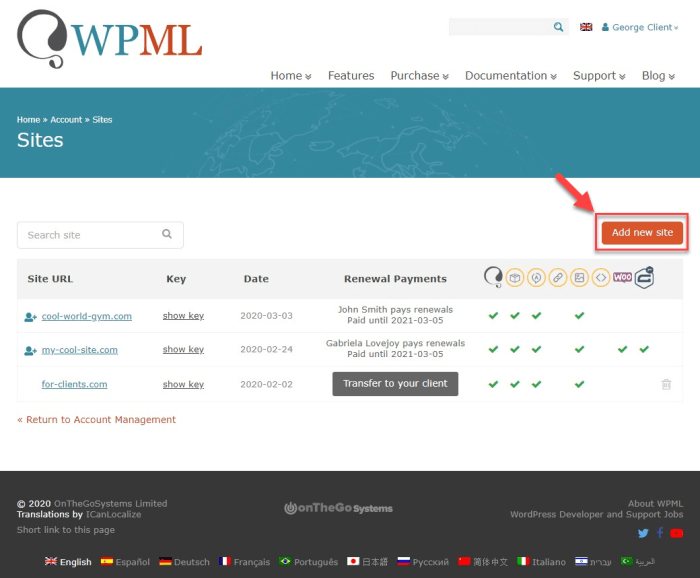Switch language to Italiano
The width and height of the screenshot is (700, 578).
[x=541, y=561]
